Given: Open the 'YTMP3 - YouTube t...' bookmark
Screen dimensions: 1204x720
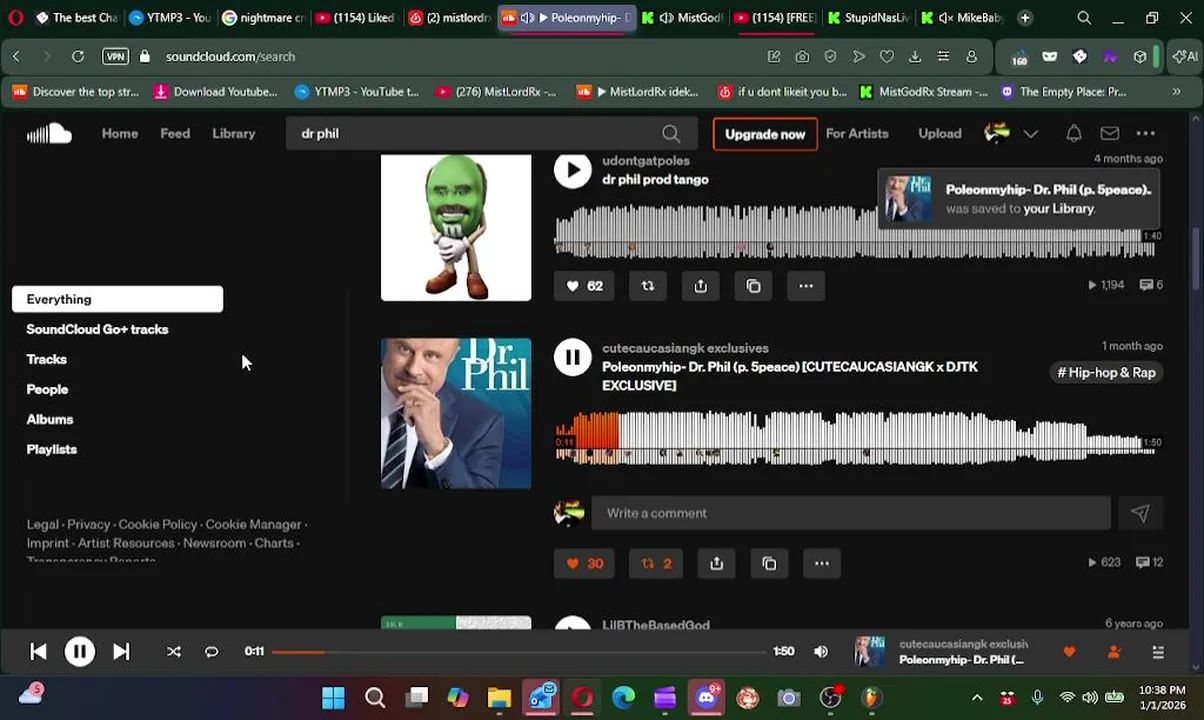Looking at the screenshot, I should (357, 92).
